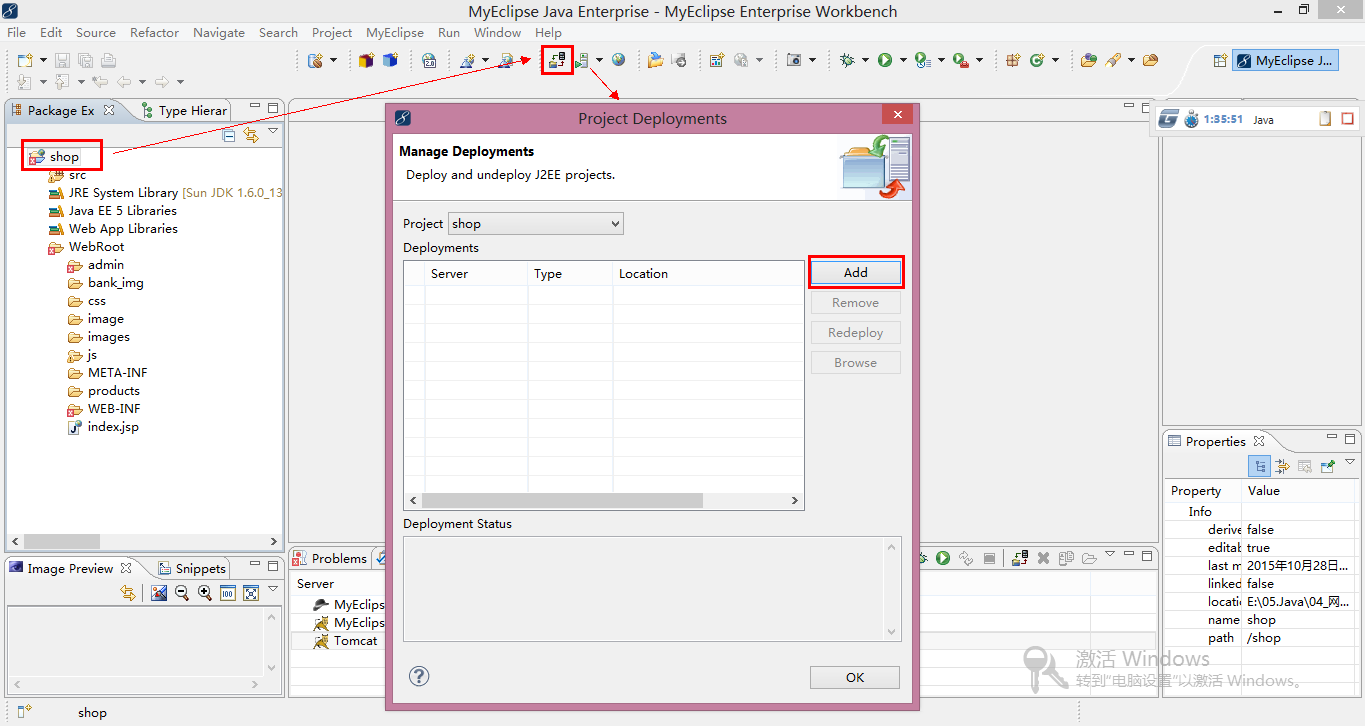1365x726 pixels.
Task: Click the New Java class green C icon
Action: (1037, 60)
